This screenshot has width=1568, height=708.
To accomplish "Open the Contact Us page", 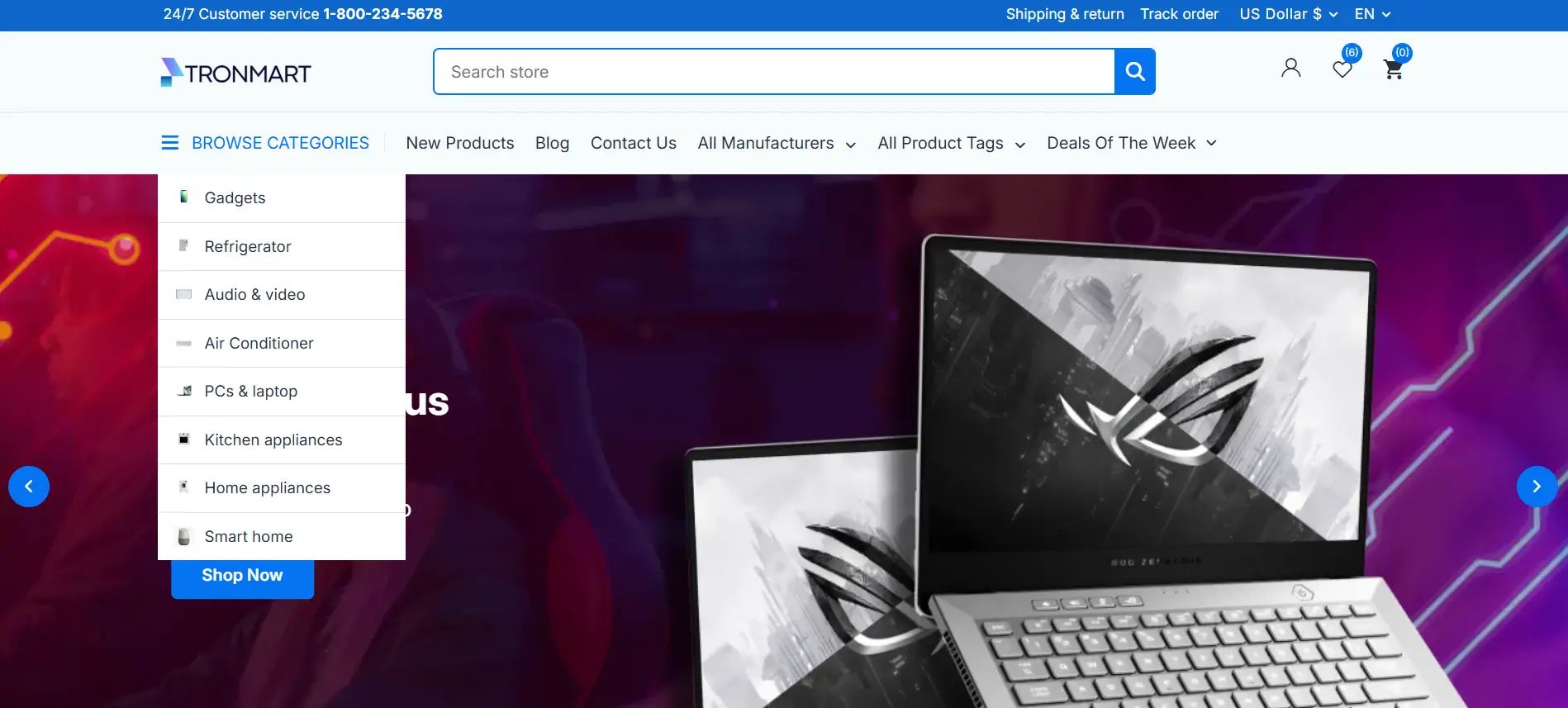I will pyautogui.click(x=634, y=143).
